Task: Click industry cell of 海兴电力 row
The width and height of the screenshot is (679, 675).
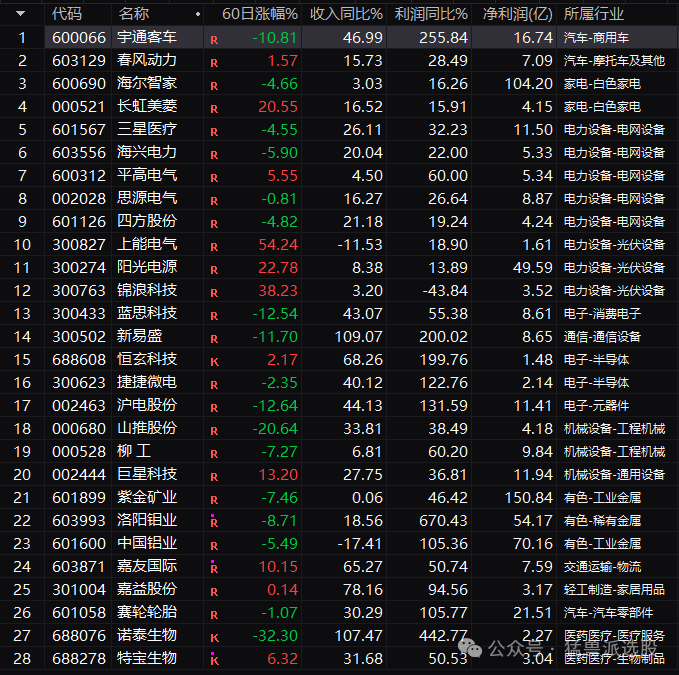Action: coord(614,152)
